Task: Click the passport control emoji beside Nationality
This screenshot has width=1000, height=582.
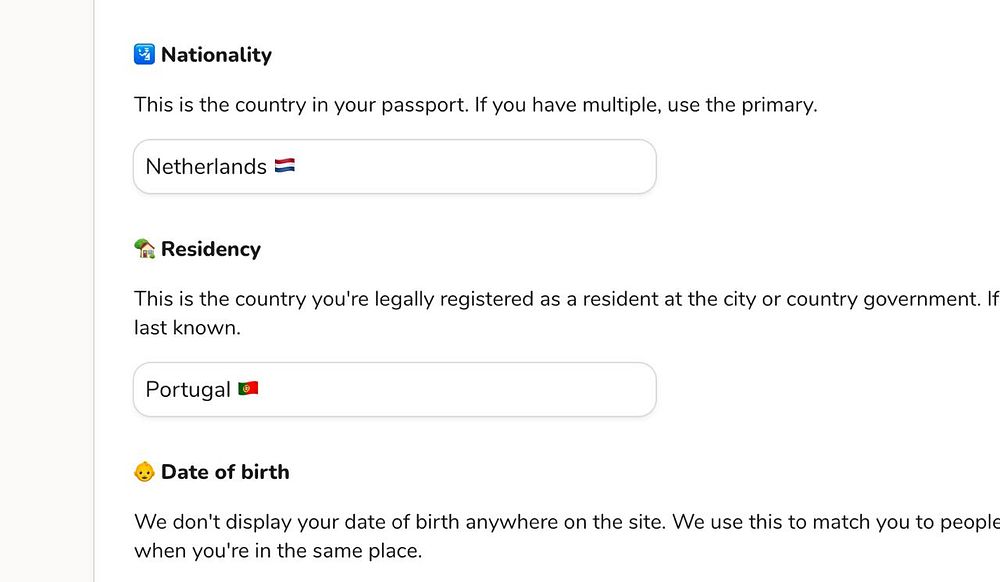Action: click(144, 55)
